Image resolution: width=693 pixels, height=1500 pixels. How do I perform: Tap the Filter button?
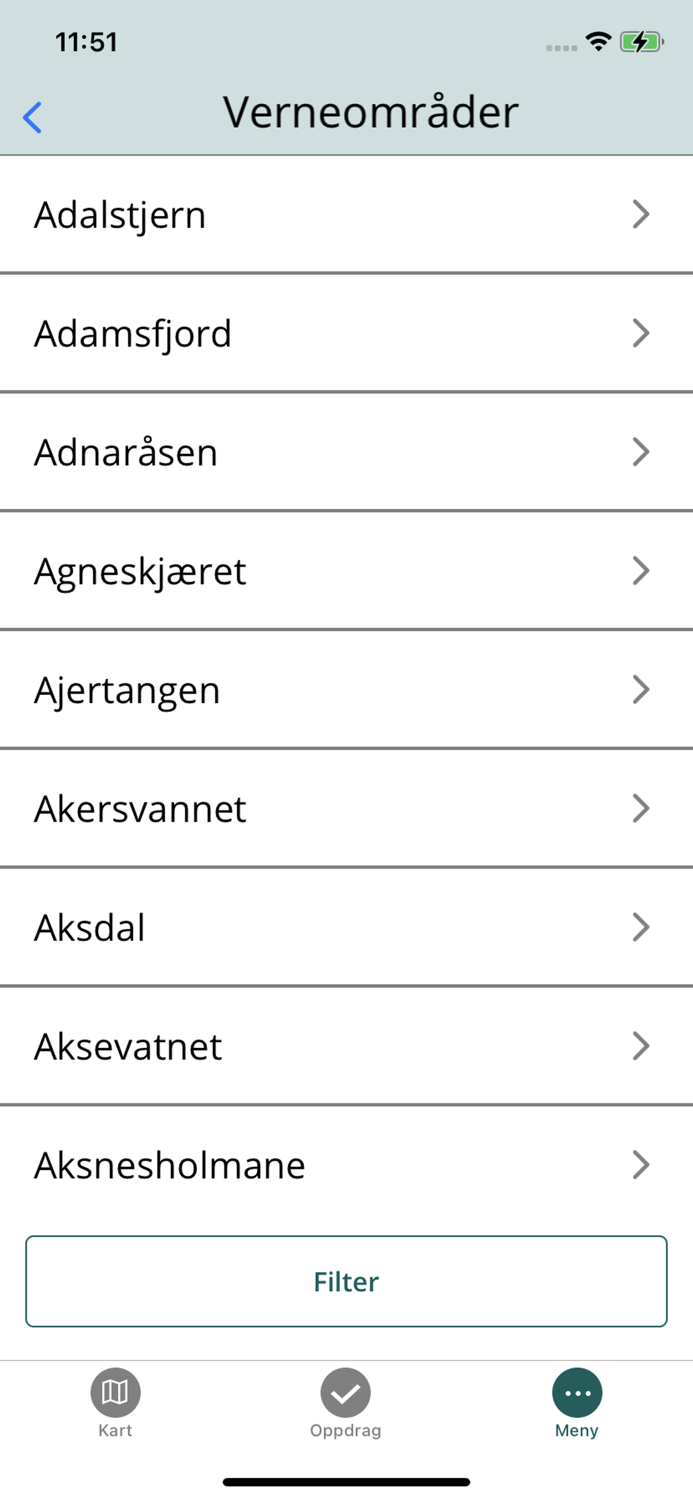coord(346,1281)
